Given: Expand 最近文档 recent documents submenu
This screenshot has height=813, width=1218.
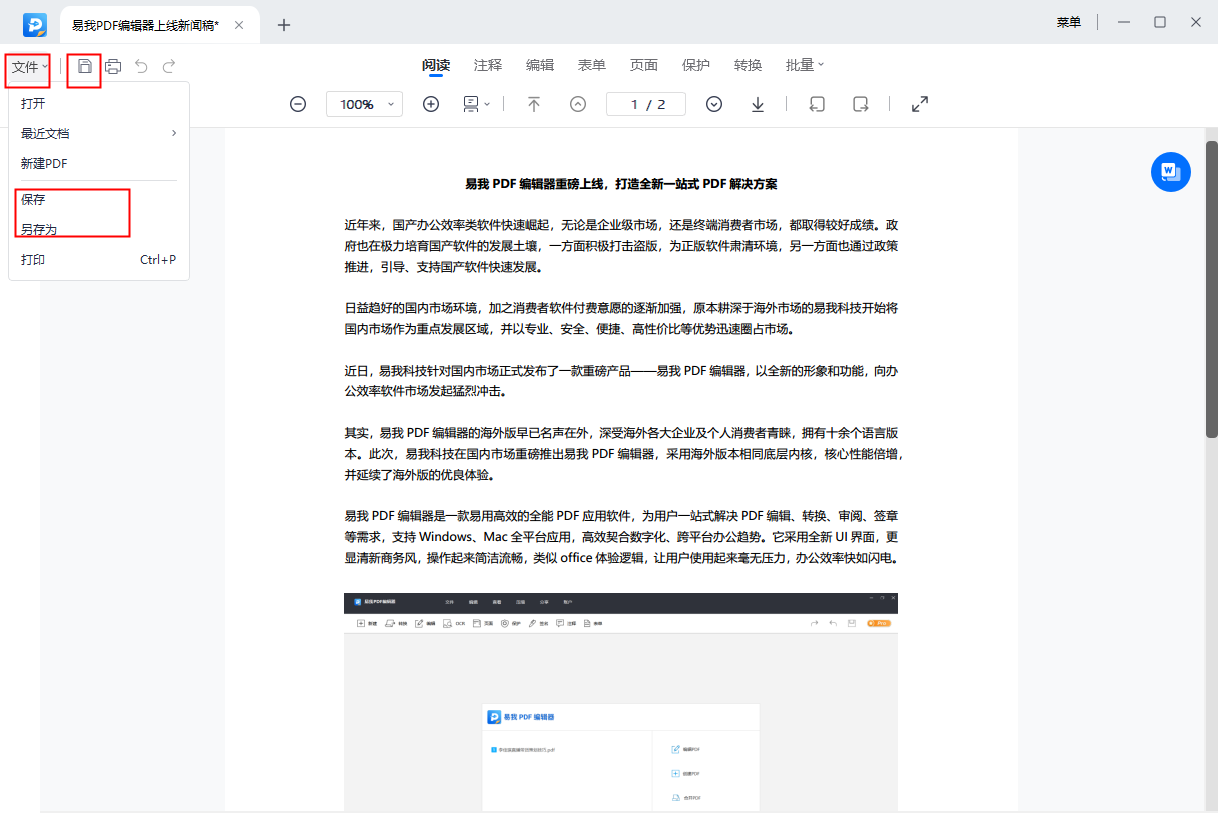Looking at the screenshot, I should pos(97,133).
